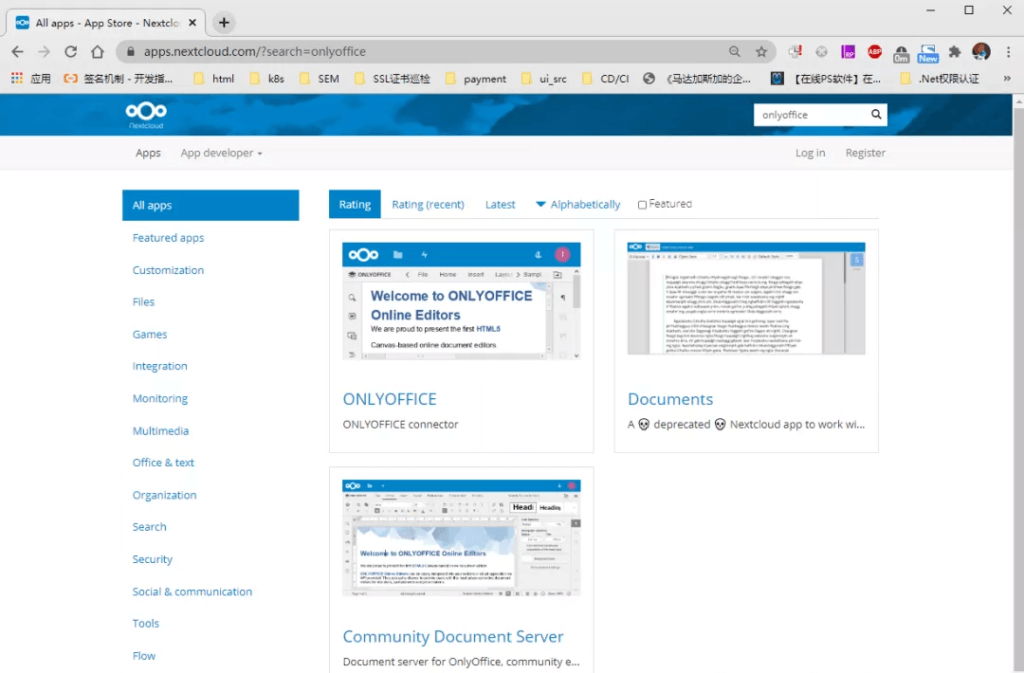Close the All apps - App Store tab
Screen dimensions: 1024x673
pos(193,23)
